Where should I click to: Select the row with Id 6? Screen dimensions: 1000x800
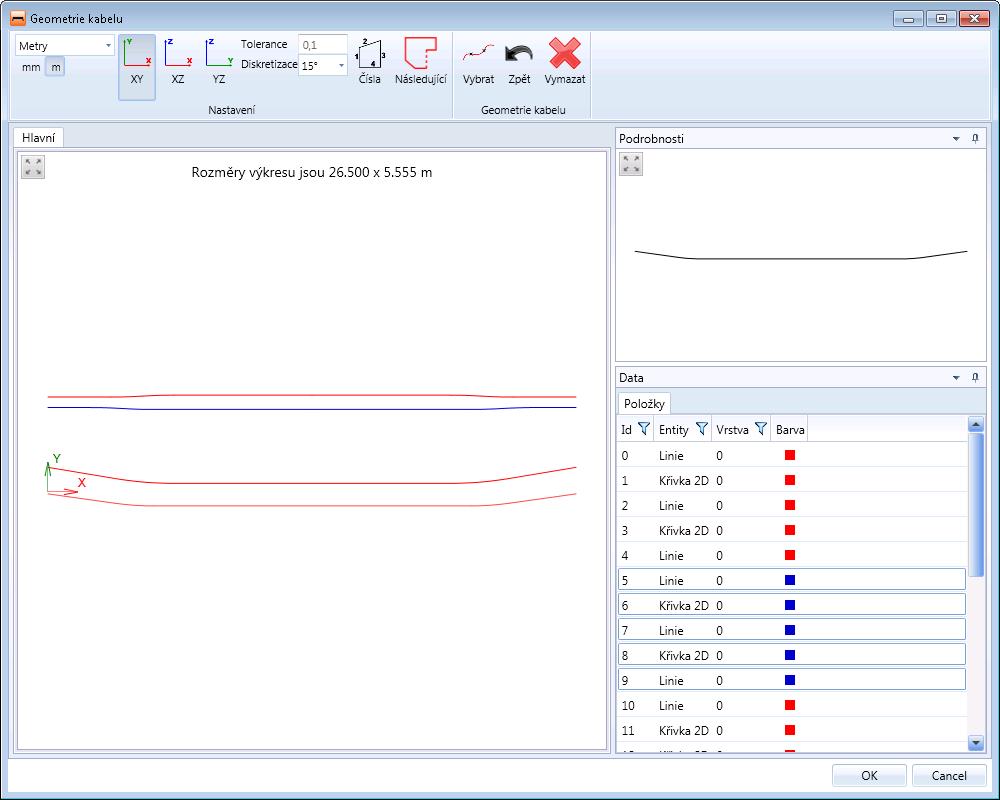coord(791,605)
